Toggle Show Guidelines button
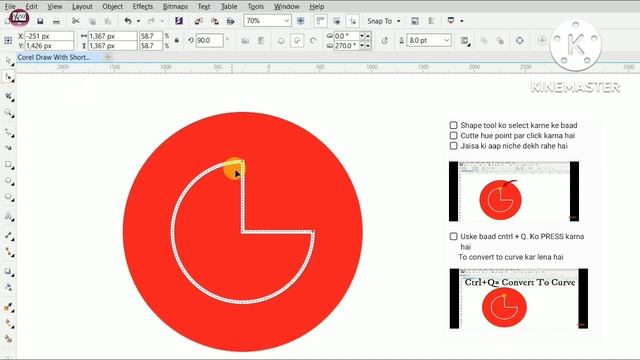The height and width of the screenshot is (360, 640). click(353, 21)
